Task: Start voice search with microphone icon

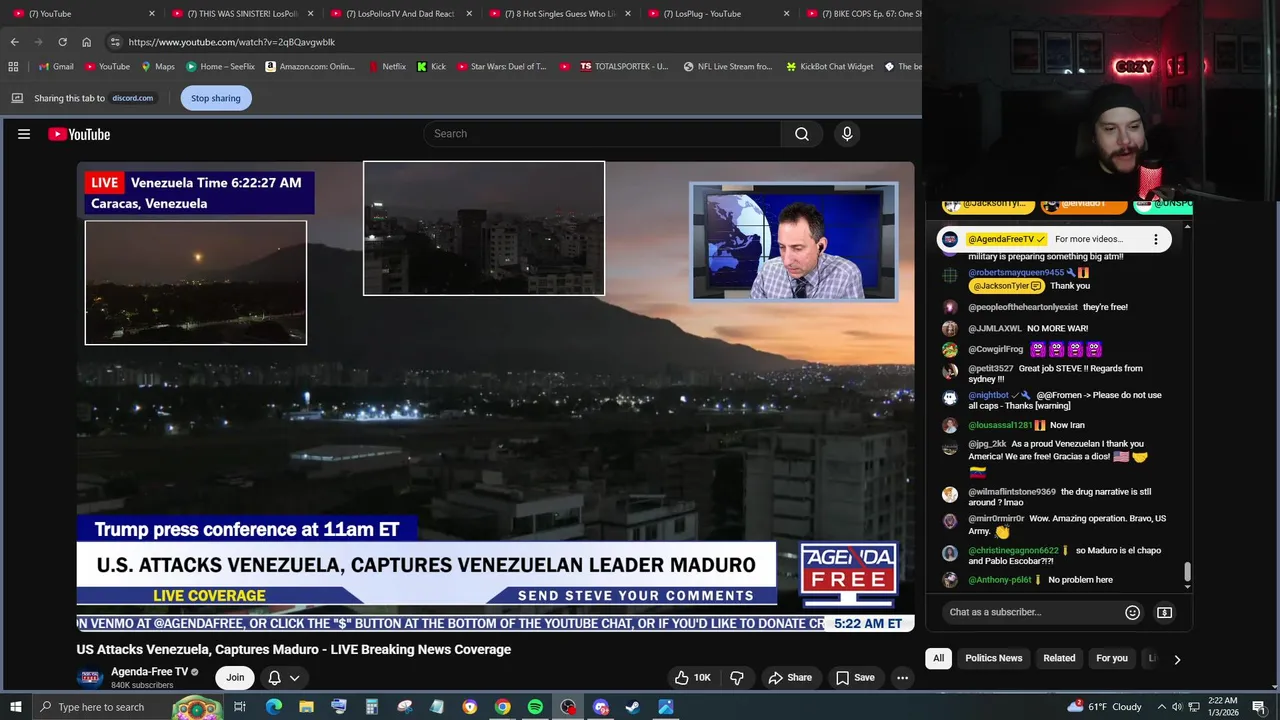Action: click(x=847, y=134)
